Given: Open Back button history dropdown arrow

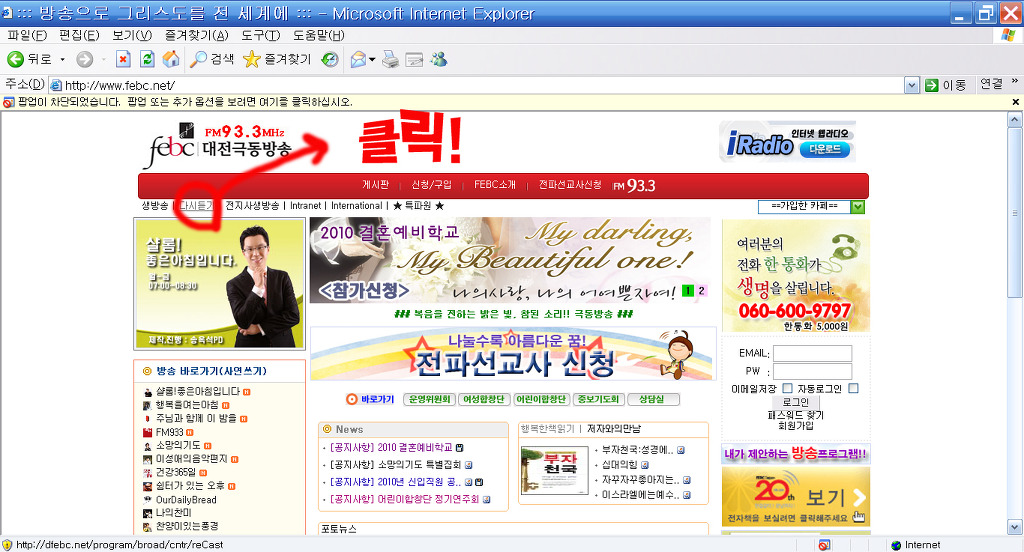Looking at the screenshot, I should pyautogui.click(x=63, y=59).
